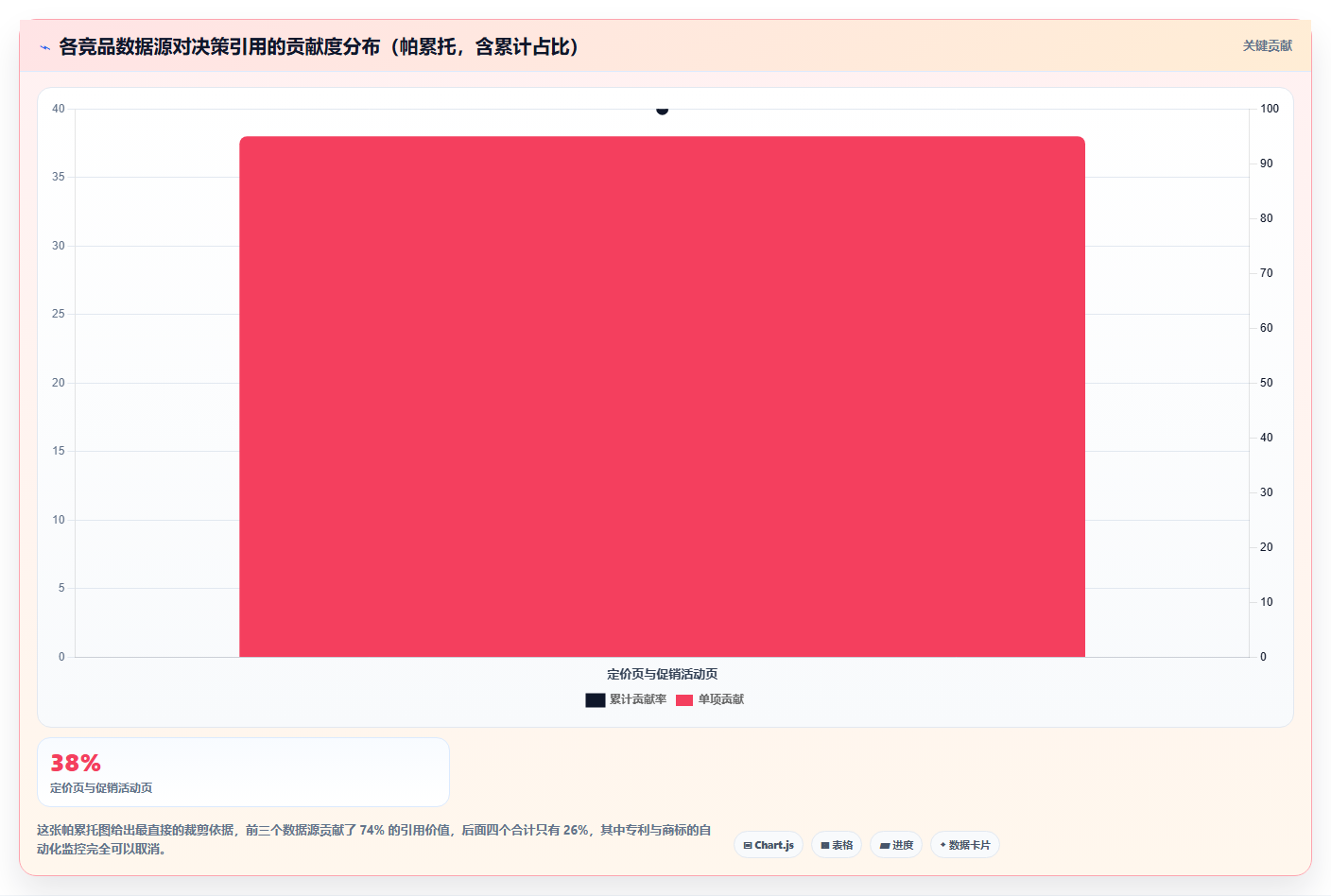Click the chart title 各竞品数据源对决策引用的贡献度分布

point(320,46)
